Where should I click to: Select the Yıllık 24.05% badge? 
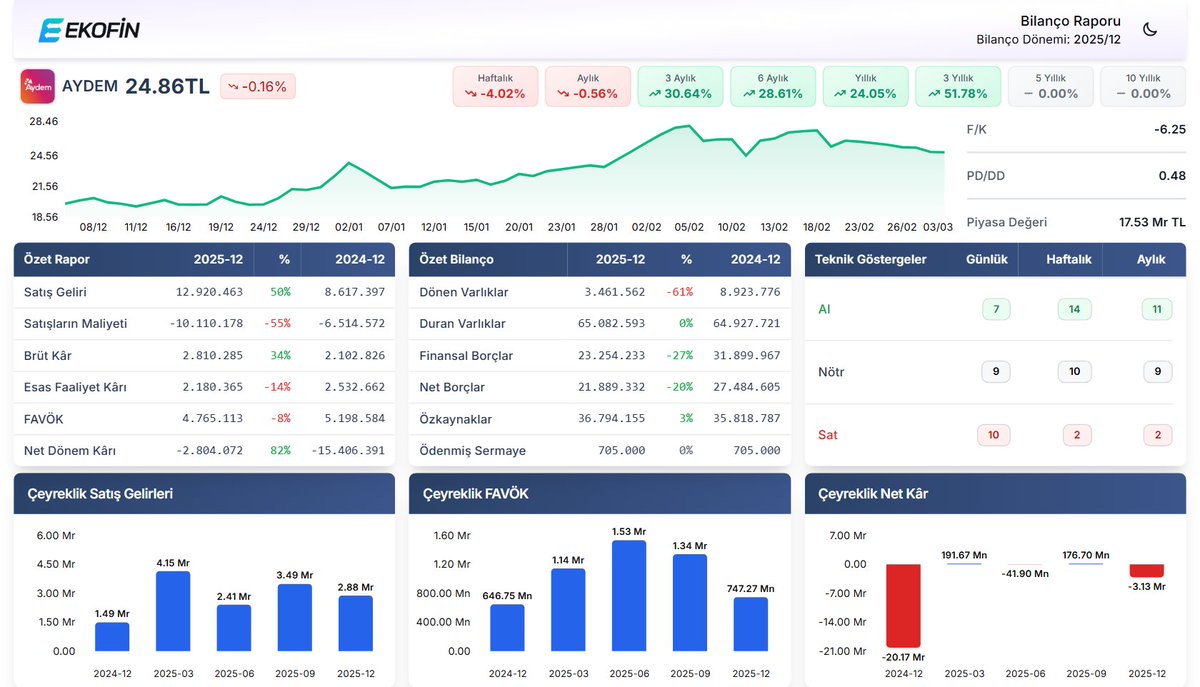865,86
